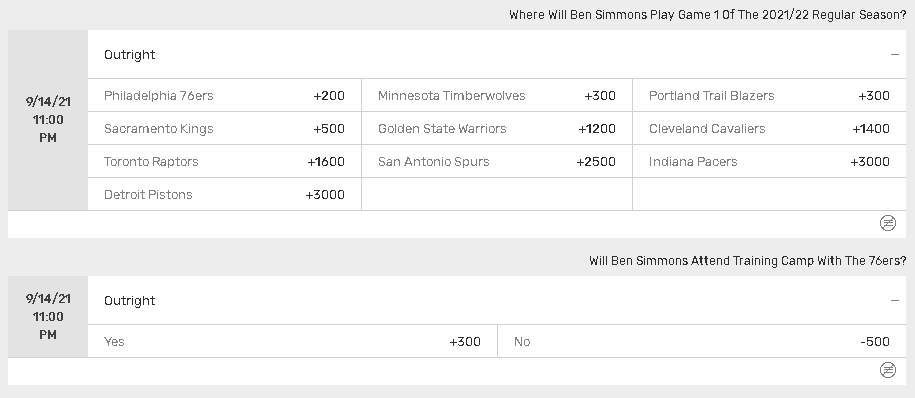Click the stats icon under the Training Camp market
Screen dimensions: 915x398
[x=888, y=370]
